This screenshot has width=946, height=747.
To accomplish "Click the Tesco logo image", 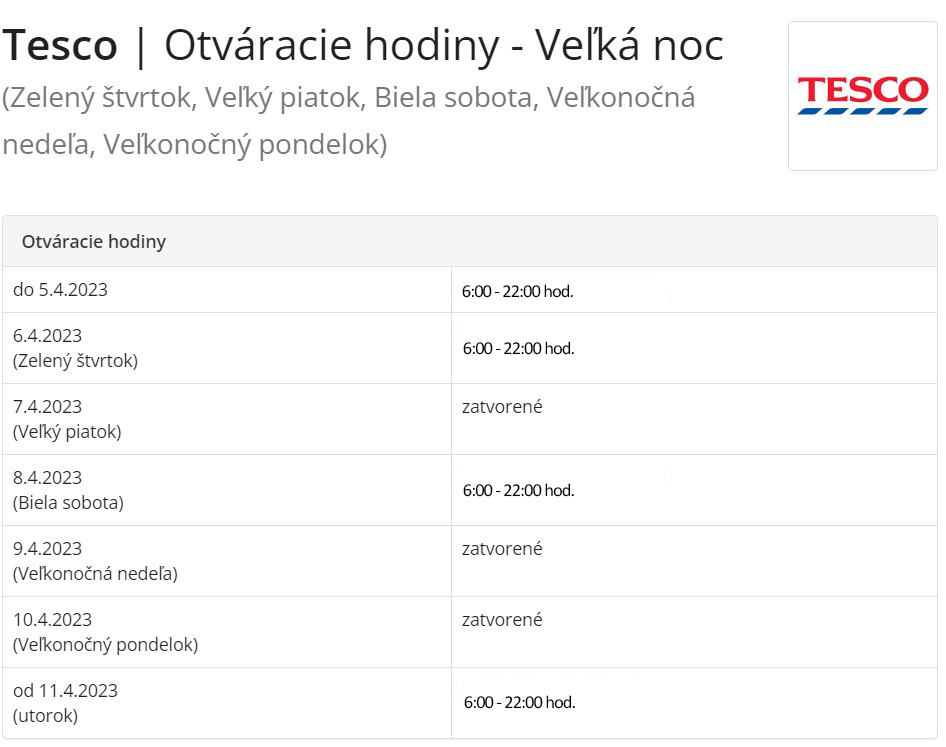I will 862,96.
